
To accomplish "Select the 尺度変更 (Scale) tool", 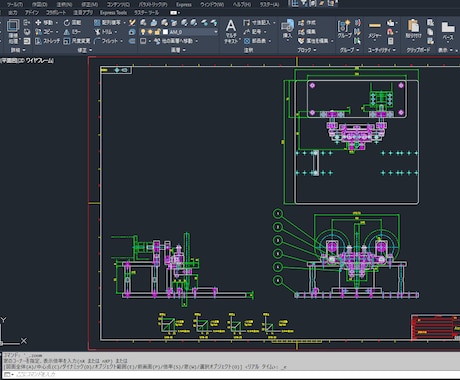I will click(77, 41).
